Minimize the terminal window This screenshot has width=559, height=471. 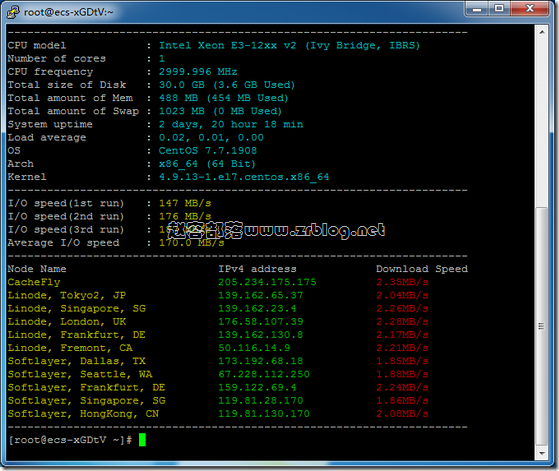coord(477,9)
